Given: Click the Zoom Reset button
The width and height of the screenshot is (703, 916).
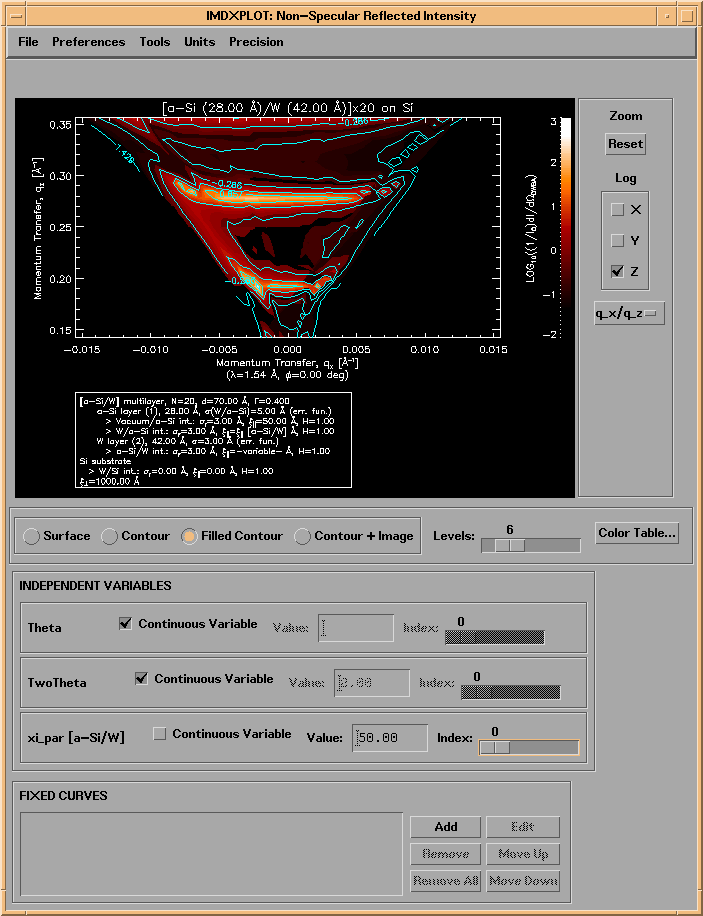Looking at the screenshot, I should 625,144.
